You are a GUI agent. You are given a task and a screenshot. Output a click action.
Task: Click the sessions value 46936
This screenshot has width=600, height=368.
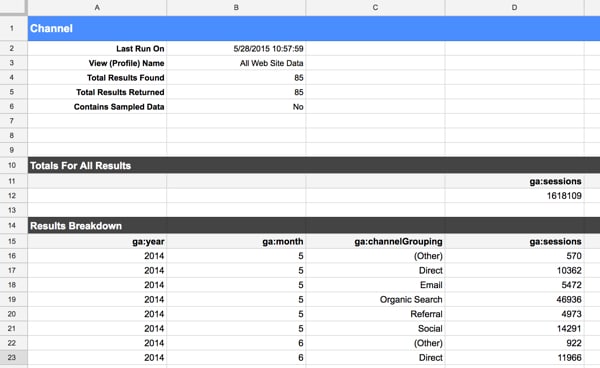pos(515,300)
